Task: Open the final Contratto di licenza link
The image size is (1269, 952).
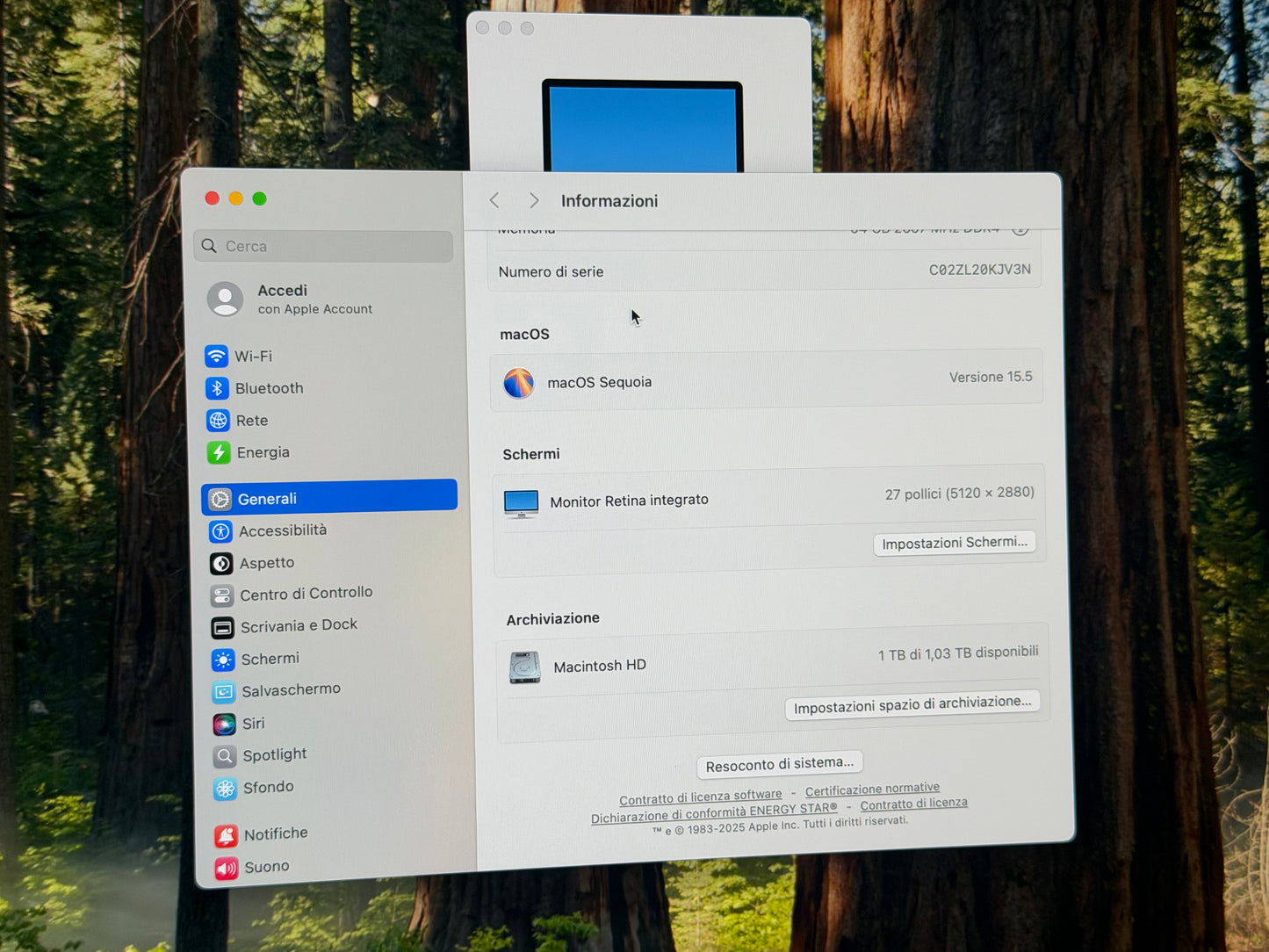Action: 913,804
